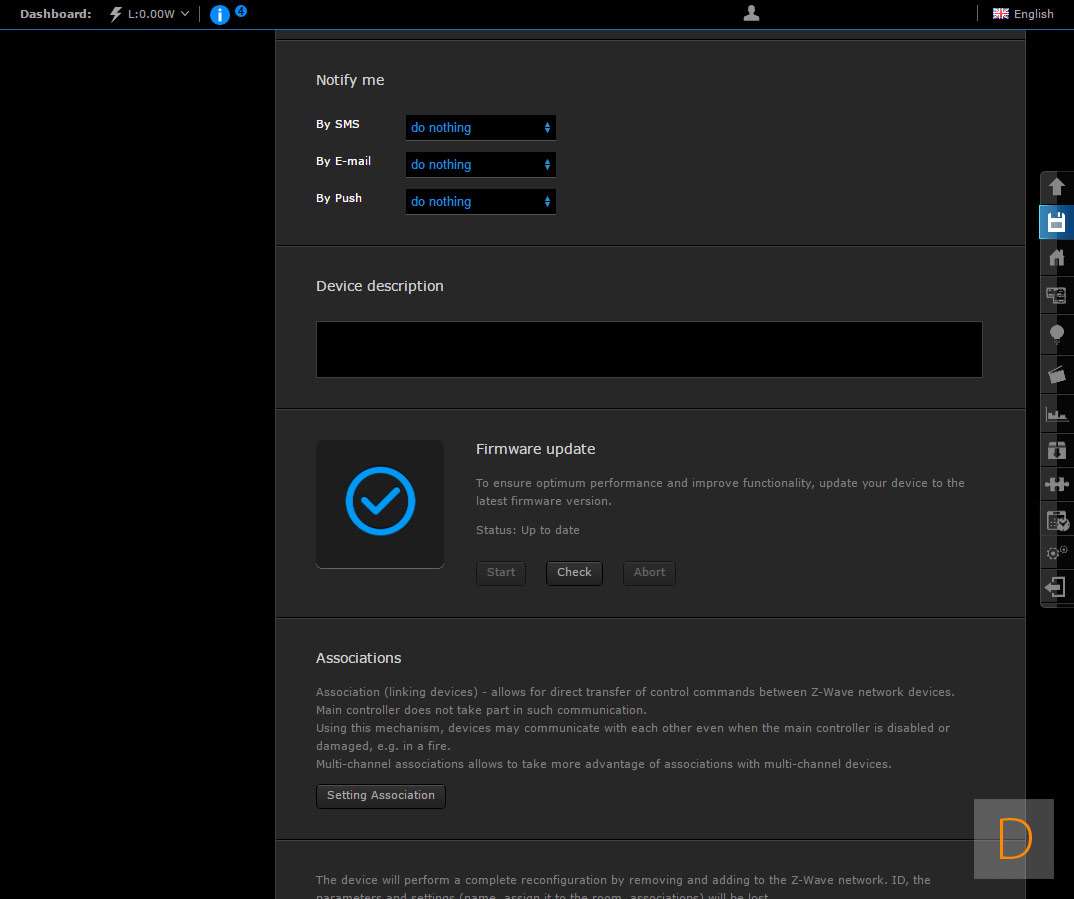Click the Check firmware button
This screenshot has width=1074, height=899.
click(574, 573)
